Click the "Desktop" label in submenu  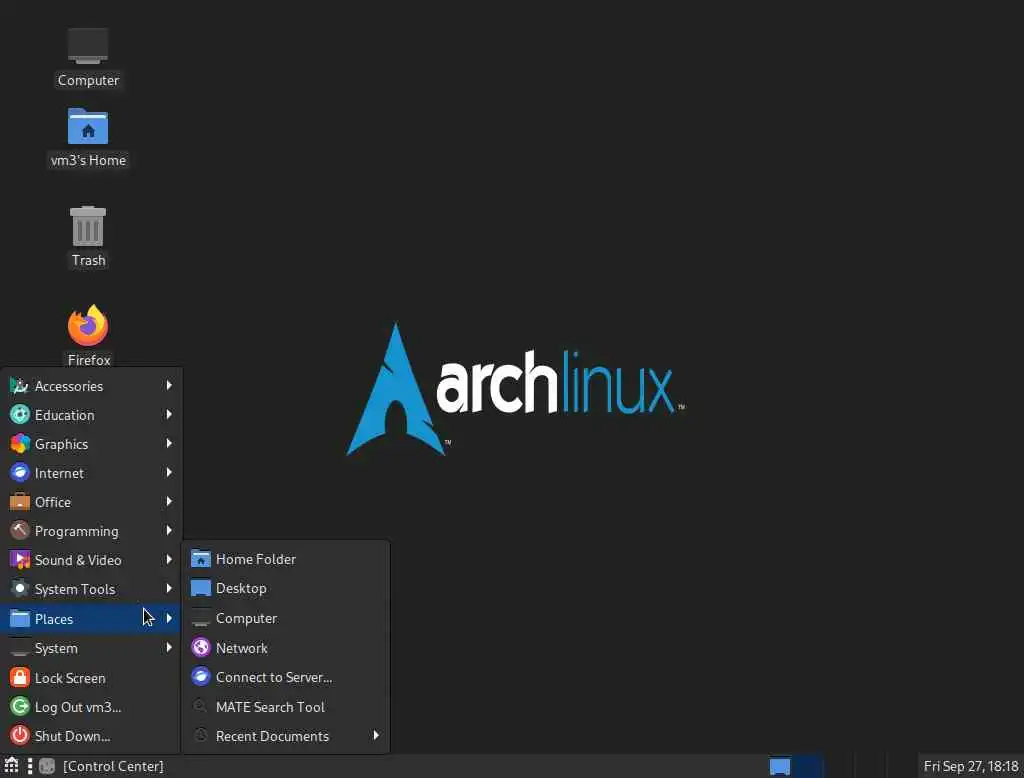[241, 588]
